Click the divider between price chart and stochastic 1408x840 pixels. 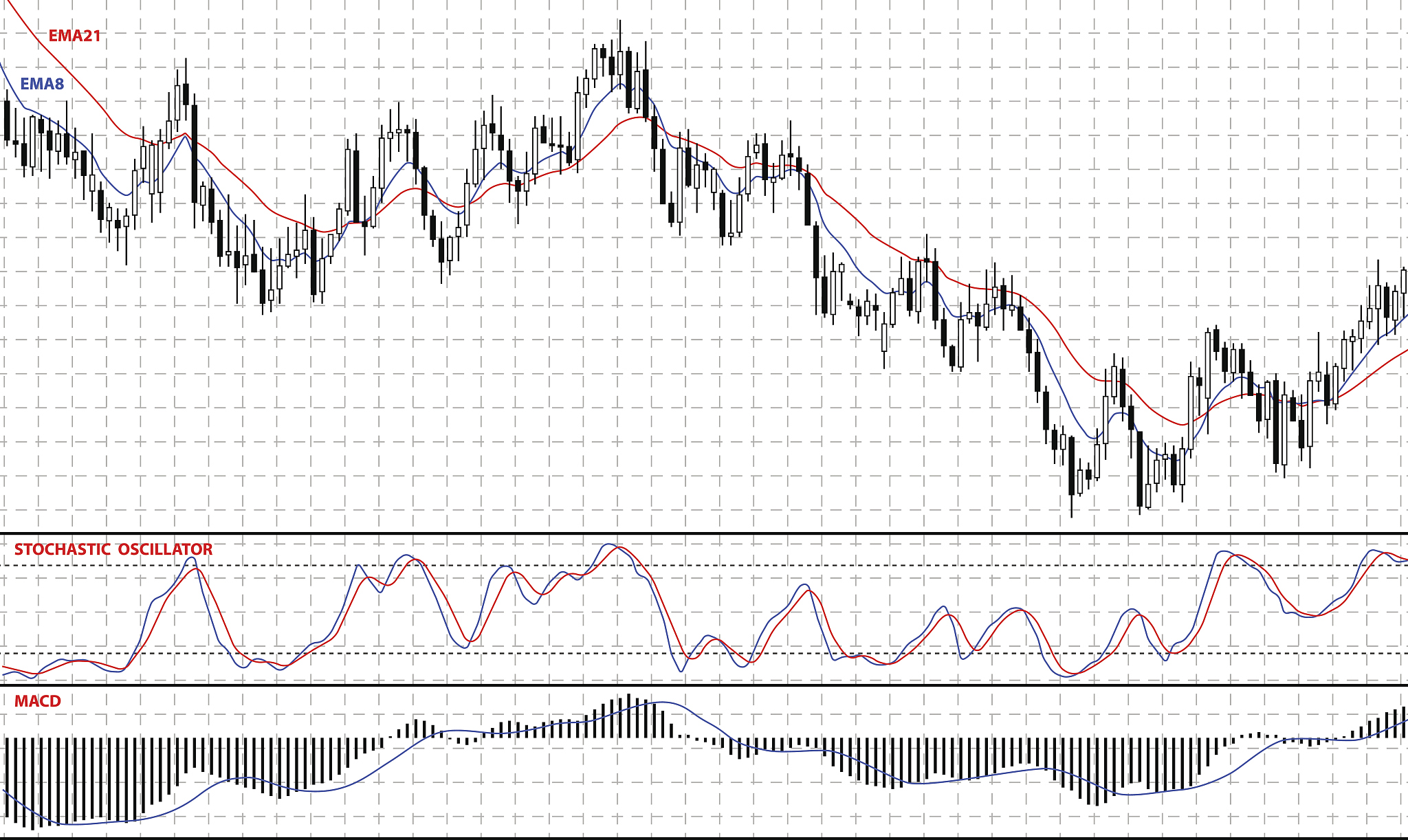704,533
